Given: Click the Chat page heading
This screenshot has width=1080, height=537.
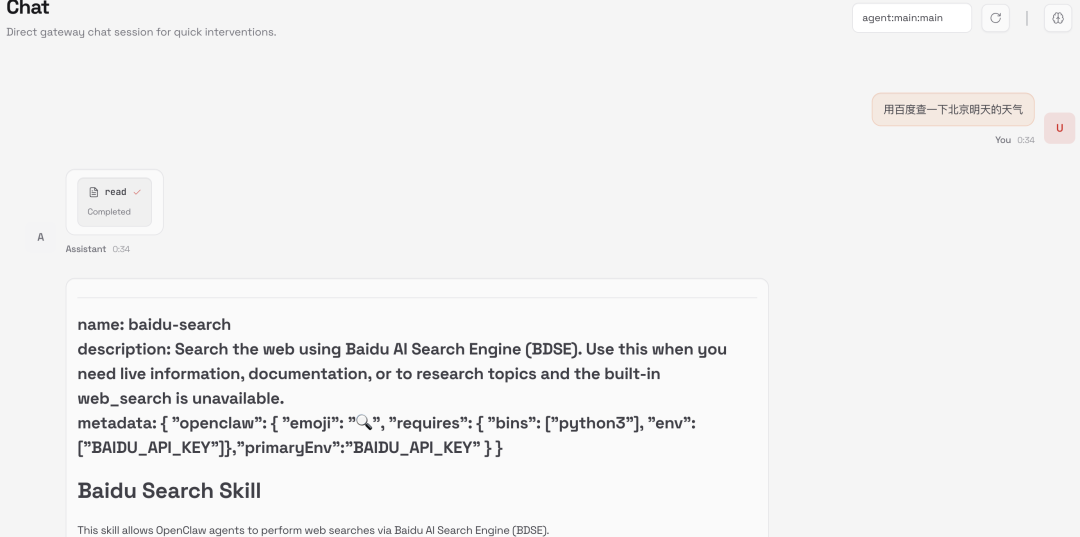Looking at the screenshot, I should 28,9.
